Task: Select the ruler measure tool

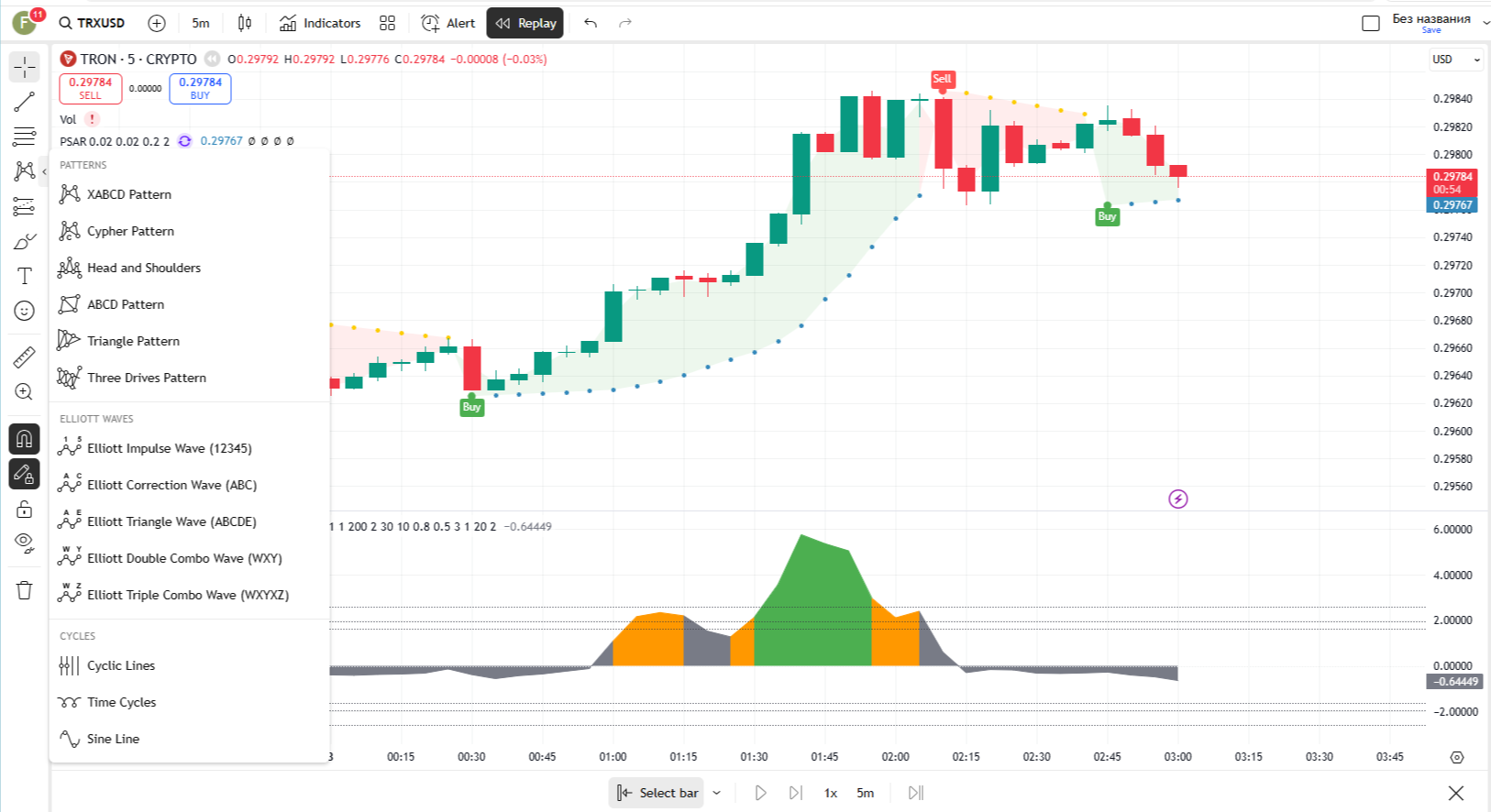Action: [25, 357]
